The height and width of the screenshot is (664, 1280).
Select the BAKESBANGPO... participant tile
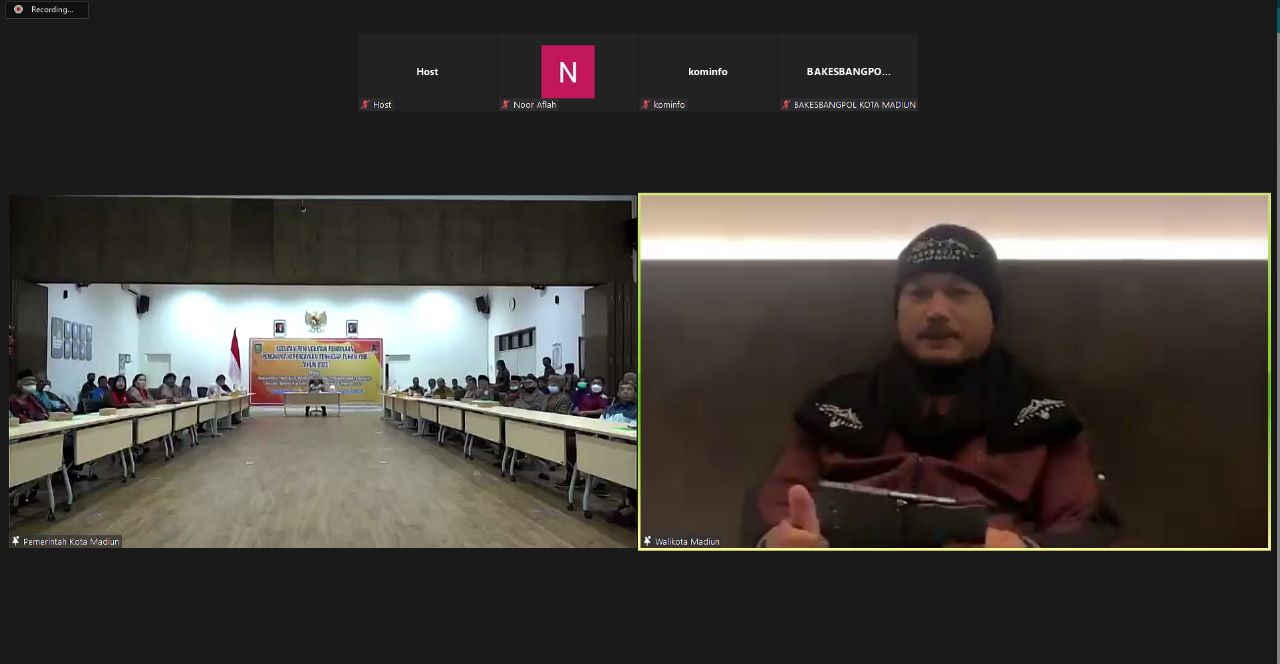coord(848,66)
